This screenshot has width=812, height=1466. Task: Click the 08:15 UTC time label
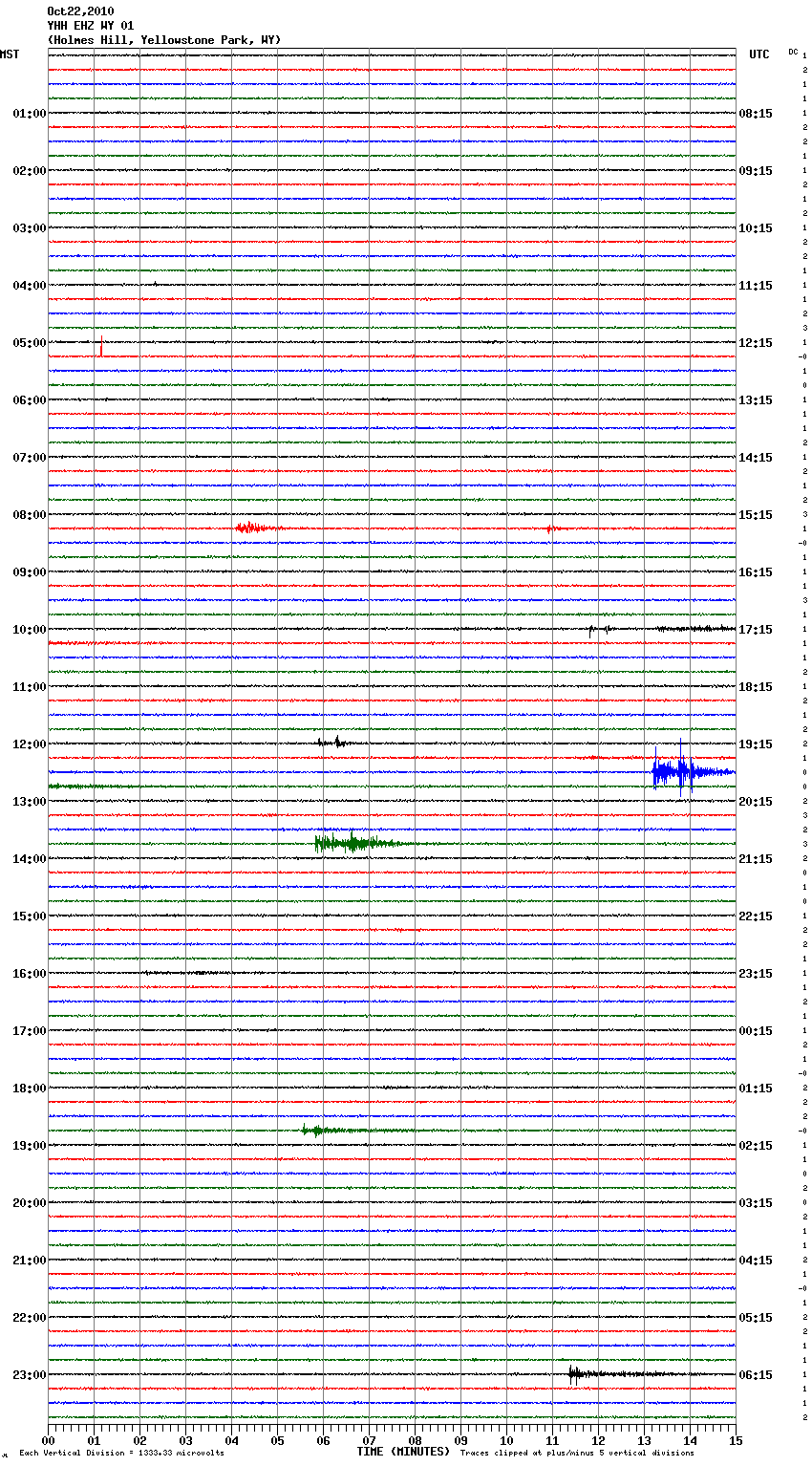(756, 114)
